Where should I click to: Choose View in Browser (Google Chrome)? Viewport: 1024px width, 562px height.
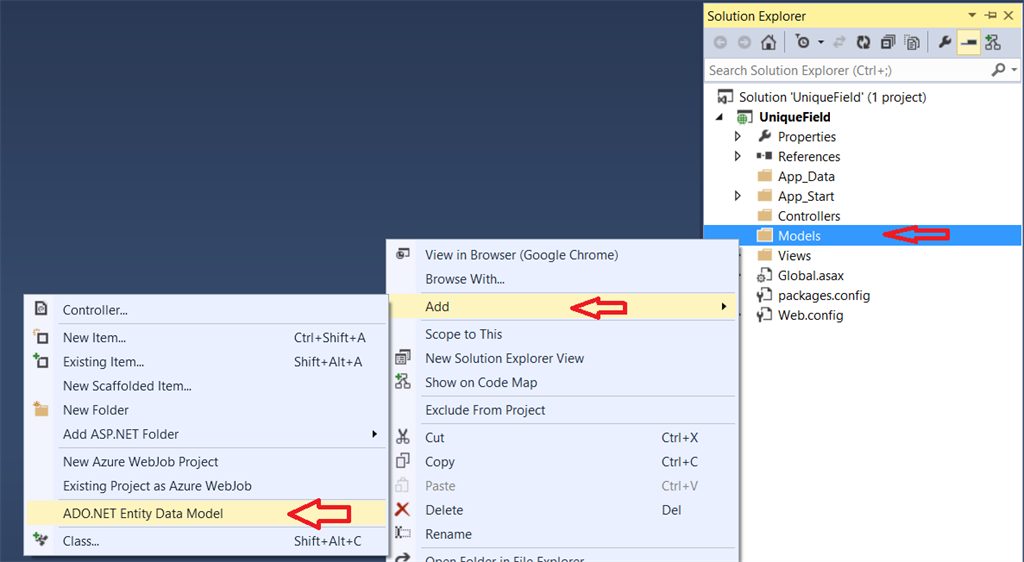pyautogui.click(x=521, y=255)
